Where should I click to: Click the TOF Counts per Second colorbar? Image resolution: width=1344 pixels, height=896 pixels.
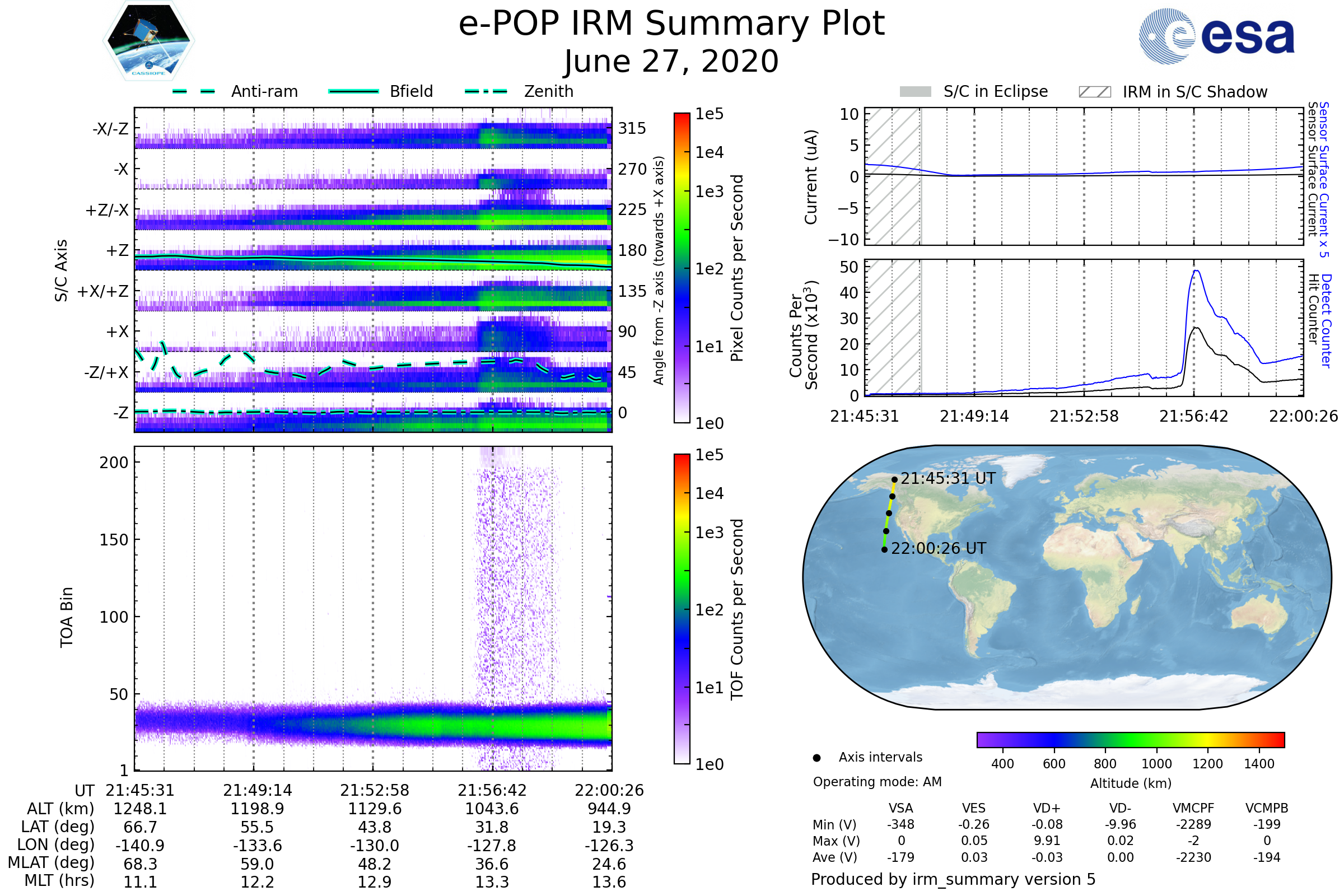pos(682,608)
